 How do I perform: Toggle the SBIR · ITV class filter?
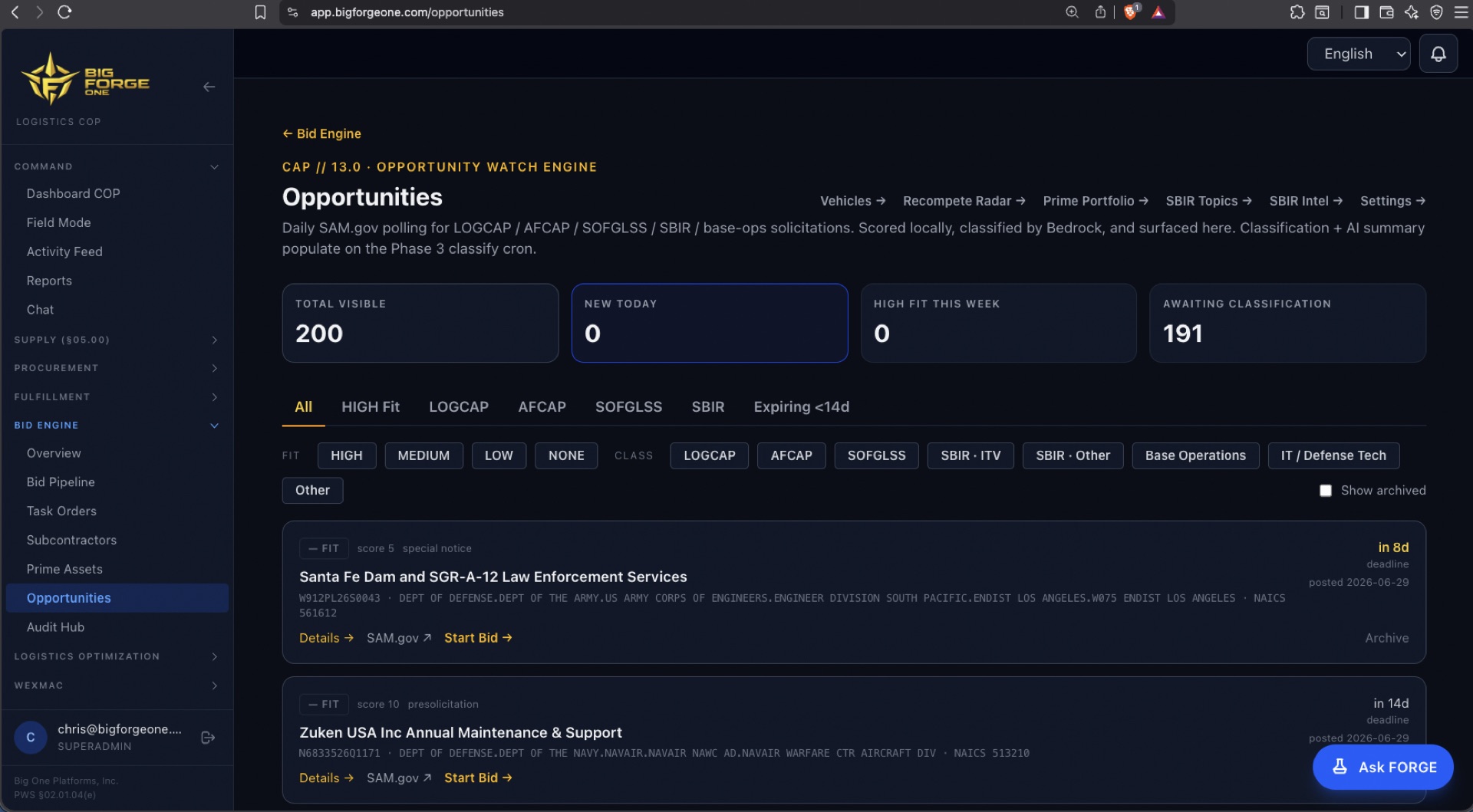coord(970,455)
